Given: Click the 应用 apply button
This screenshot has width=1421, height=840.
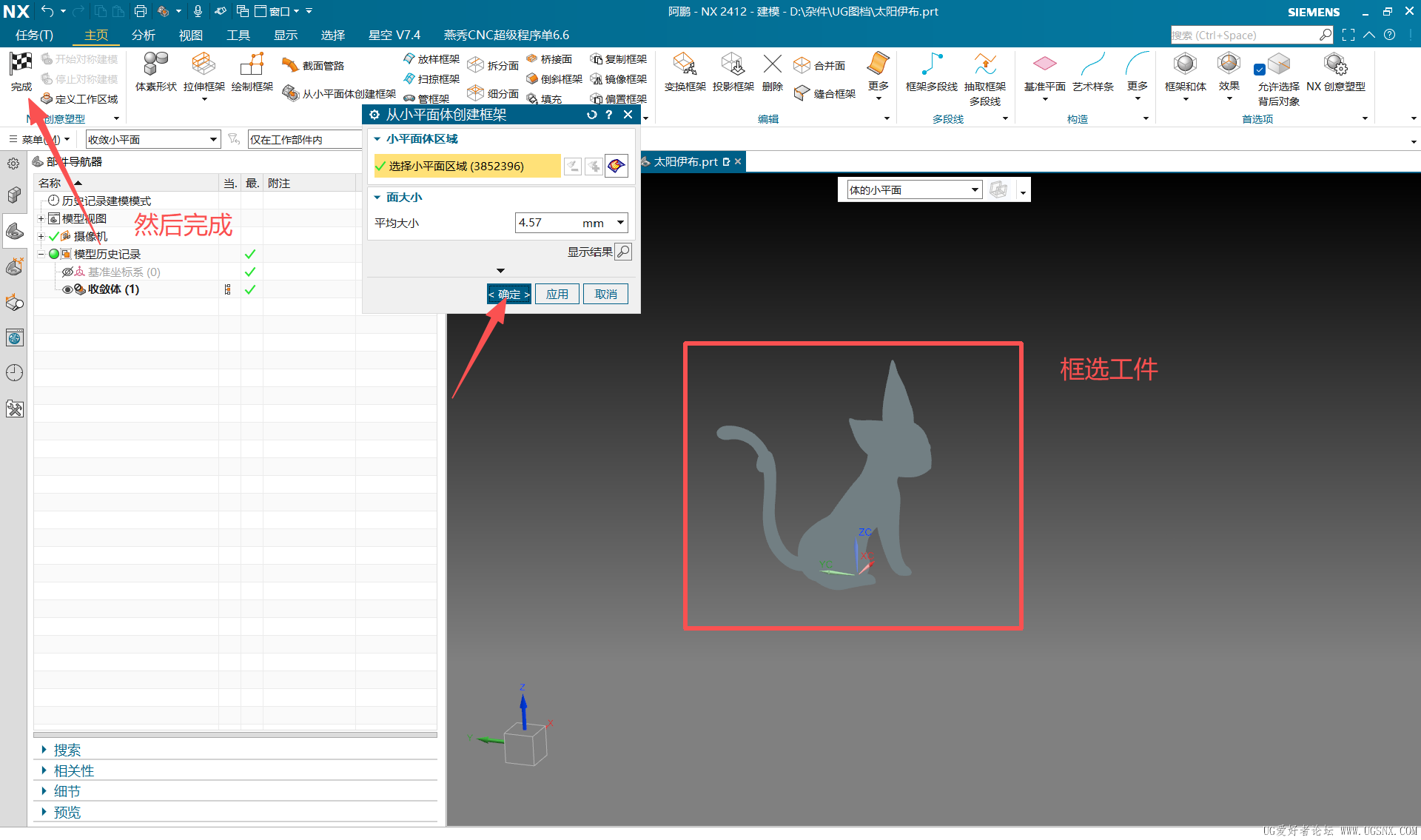Looking at the screenshot, I should tap(557, 294).
